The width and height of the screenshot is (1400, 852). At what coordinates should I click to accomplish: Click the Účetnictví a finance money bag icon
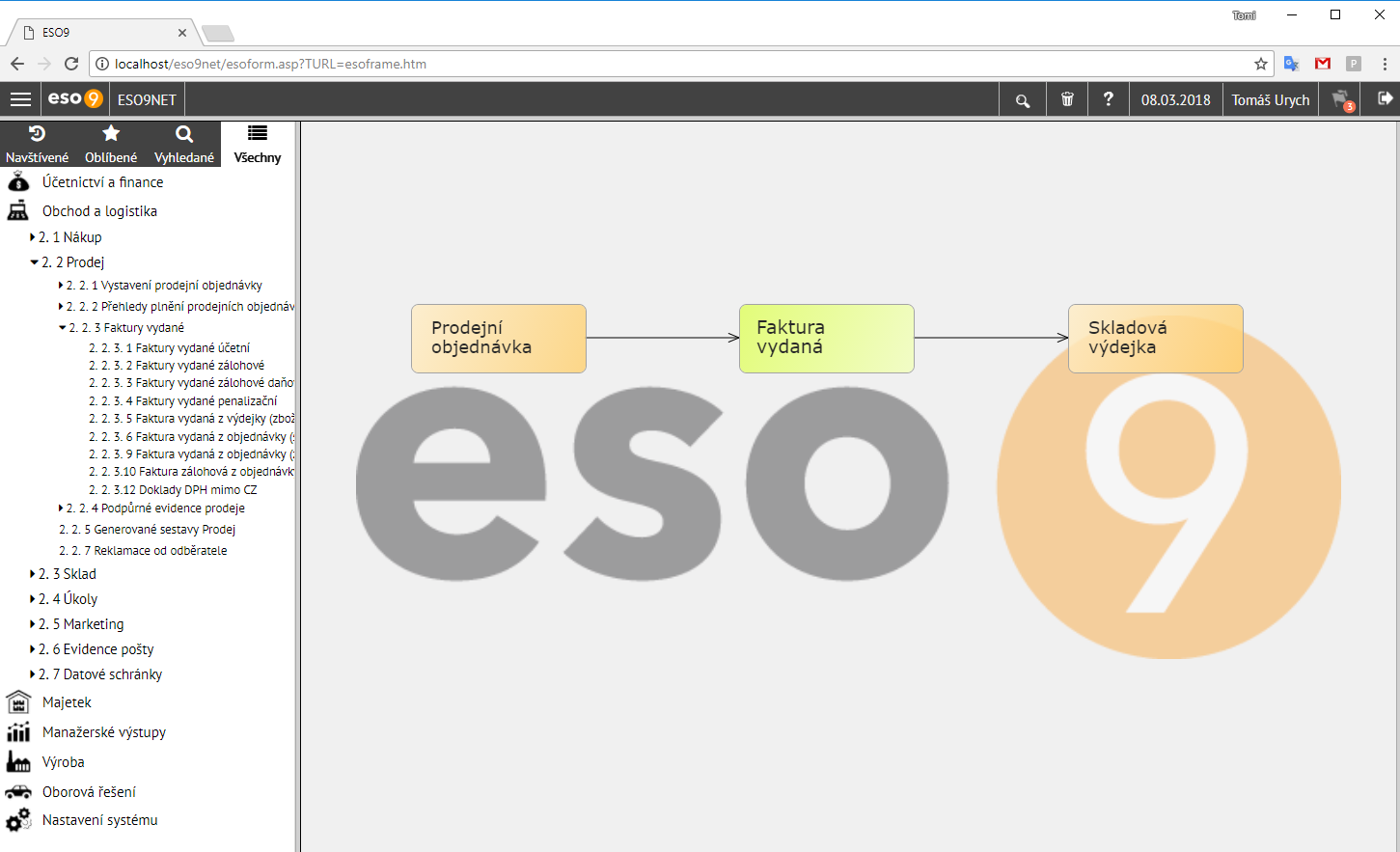[x=18, y=181]
